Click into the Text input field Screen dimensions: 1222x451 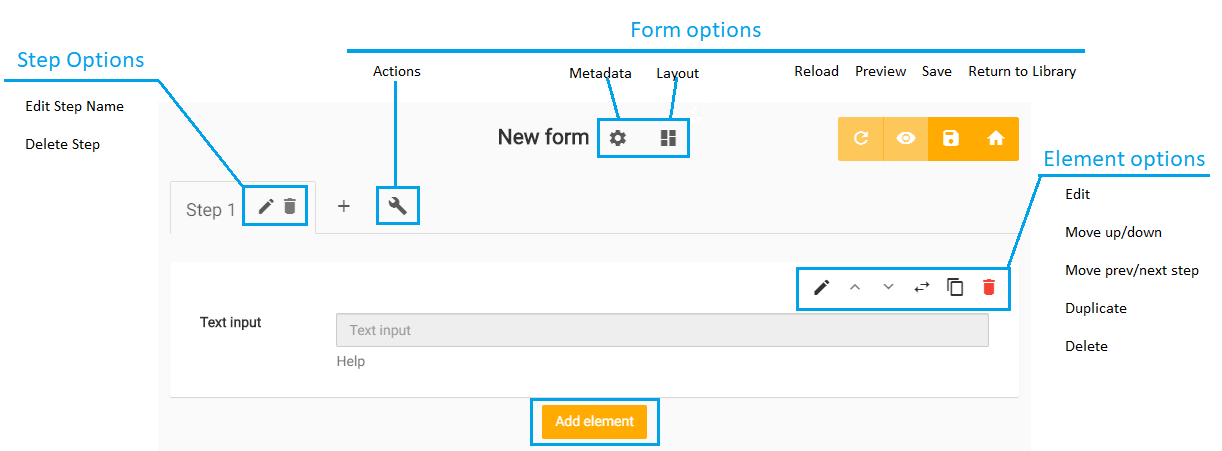click(x=661, y=330)
